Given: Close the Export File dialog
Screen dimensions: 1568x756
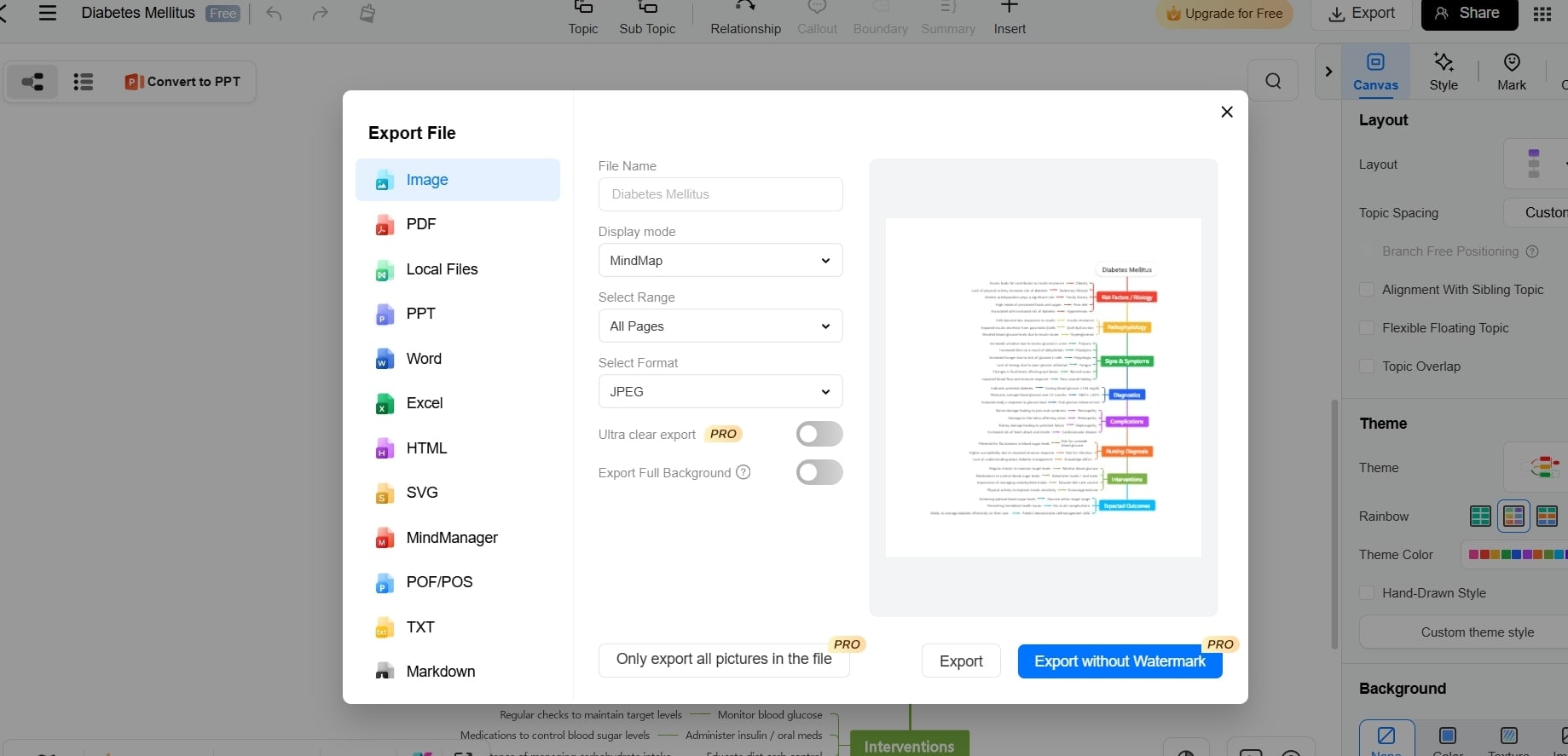Looking at the screenshot, I should (x=1227, y=112).
